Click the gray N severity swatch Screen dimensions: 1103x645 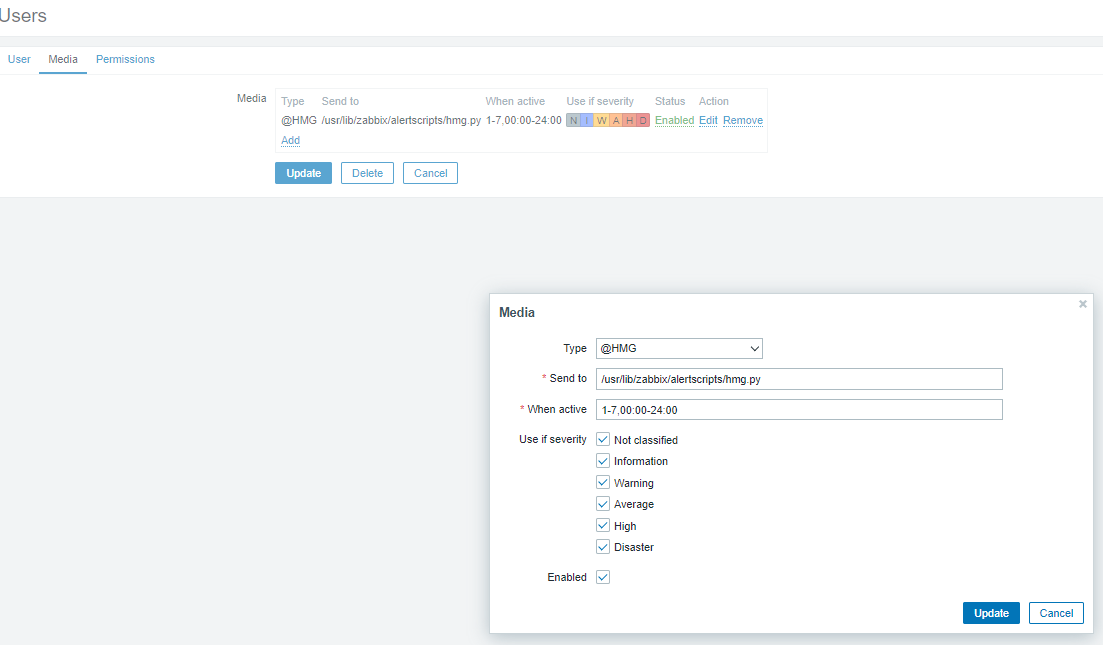pyautogui.click(x=573, y=120)
